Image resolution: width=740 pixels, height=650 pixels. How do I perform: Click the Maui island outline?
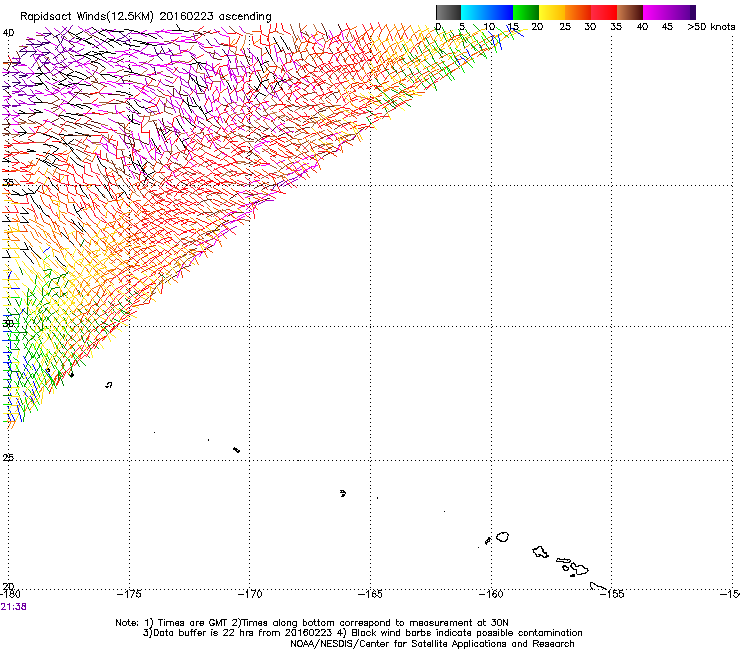(579, 568)
